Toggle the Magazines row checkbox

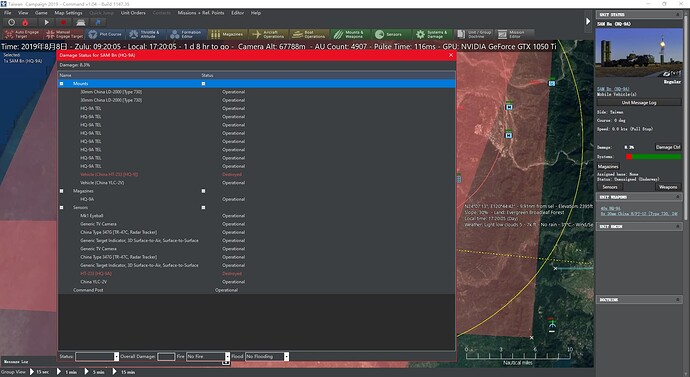click(61, 191)
